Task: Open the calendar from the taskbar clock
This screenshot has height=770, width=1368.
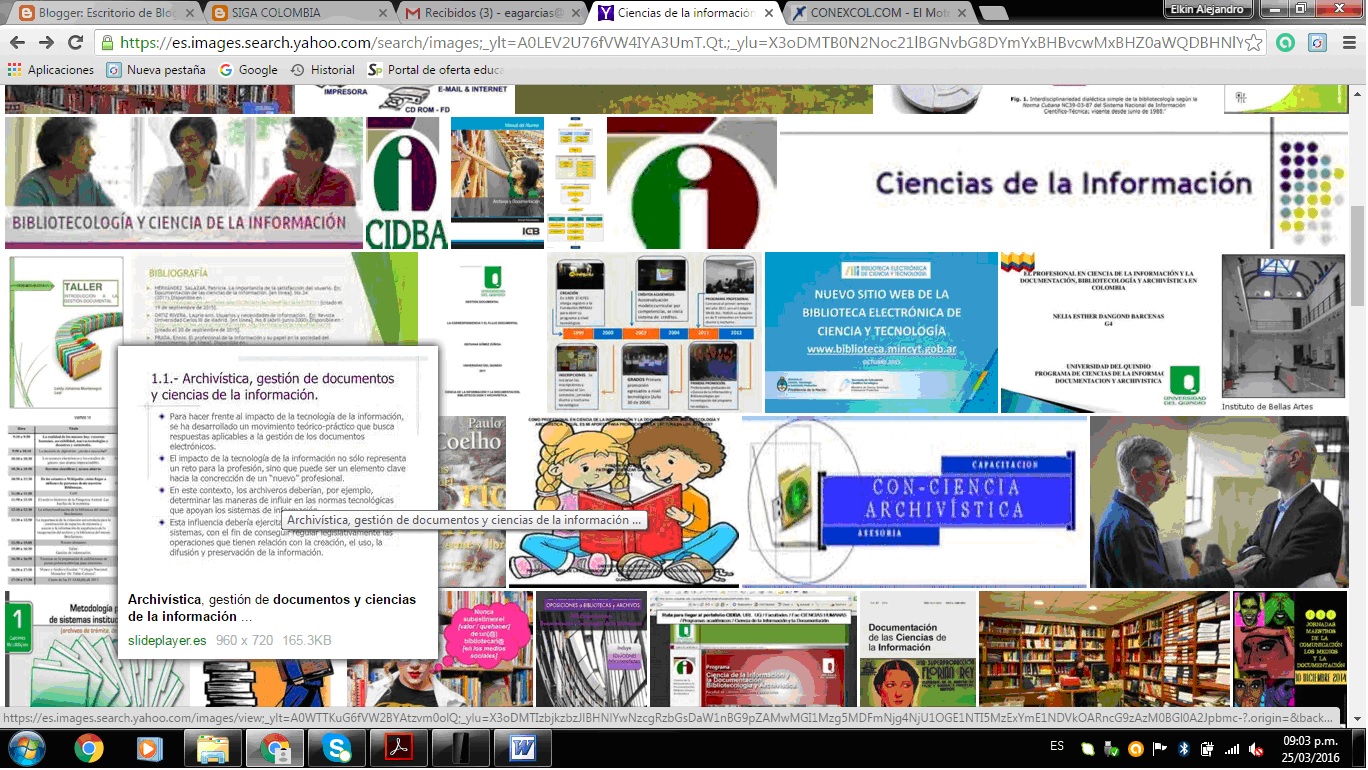Action: [x=1312, y=747]
